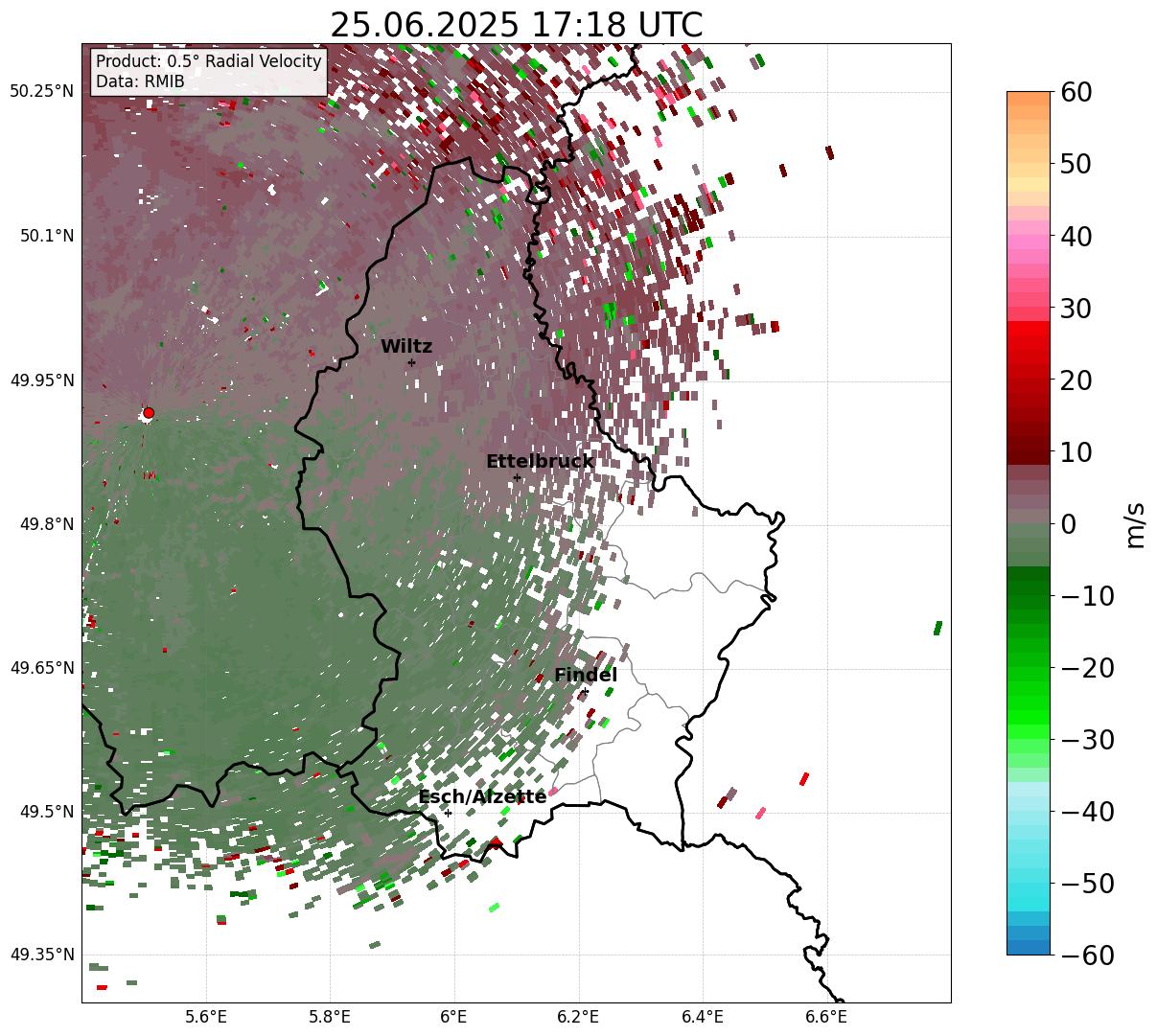Click the Findel station cross marker
The image size is (1157, 1036).
[x=585, y=691]
